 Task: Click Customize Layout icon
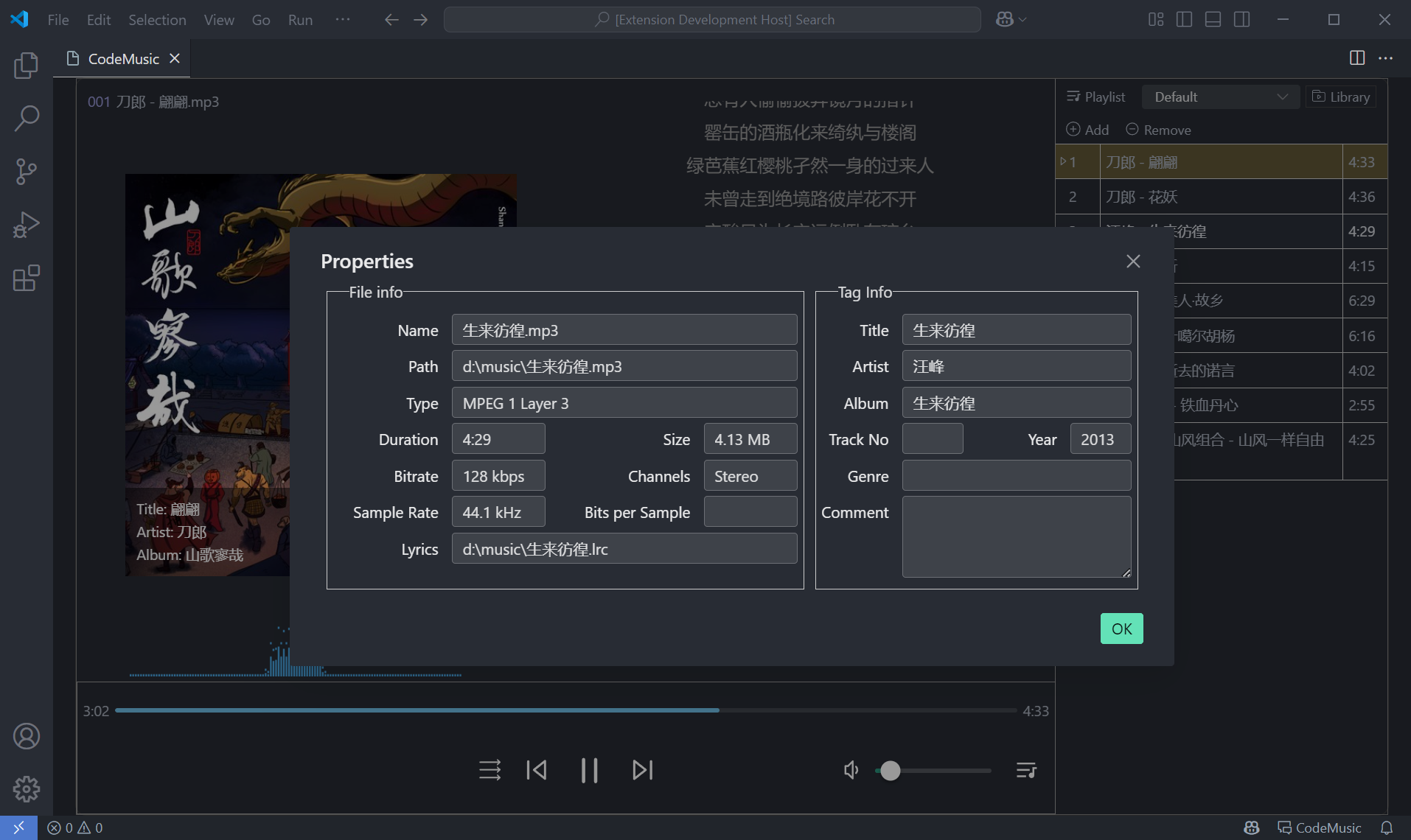point(1156,20)
